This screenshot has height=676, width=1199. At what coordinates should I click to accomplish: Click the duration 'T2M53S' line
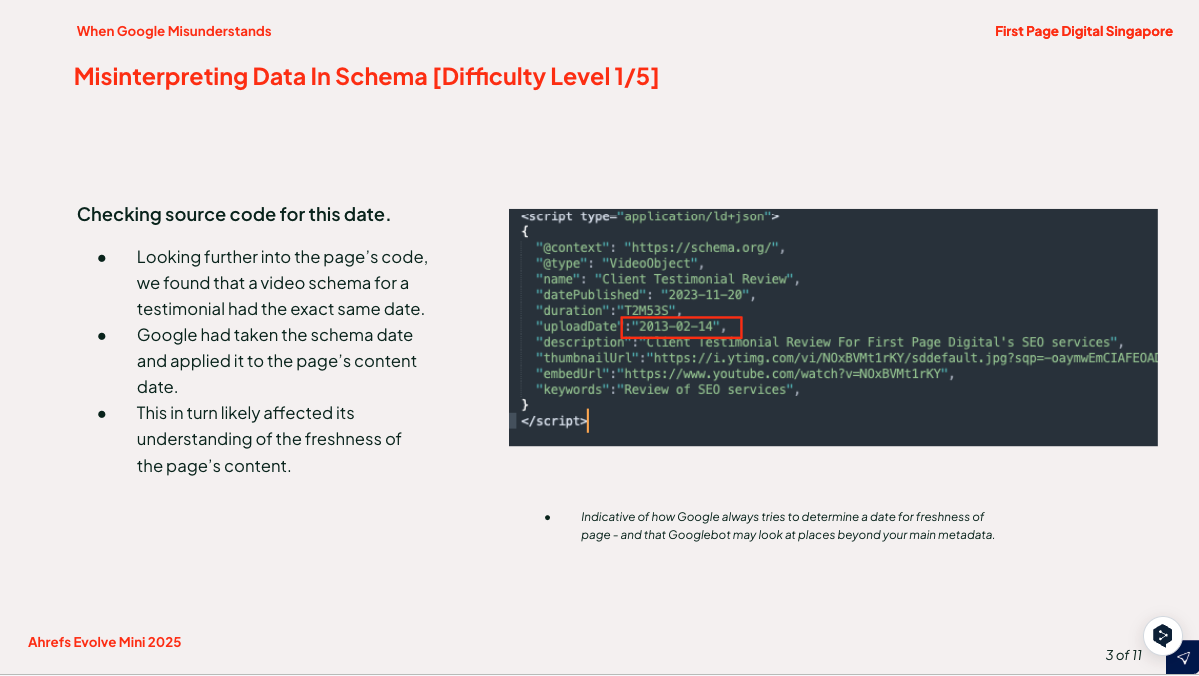609,310
